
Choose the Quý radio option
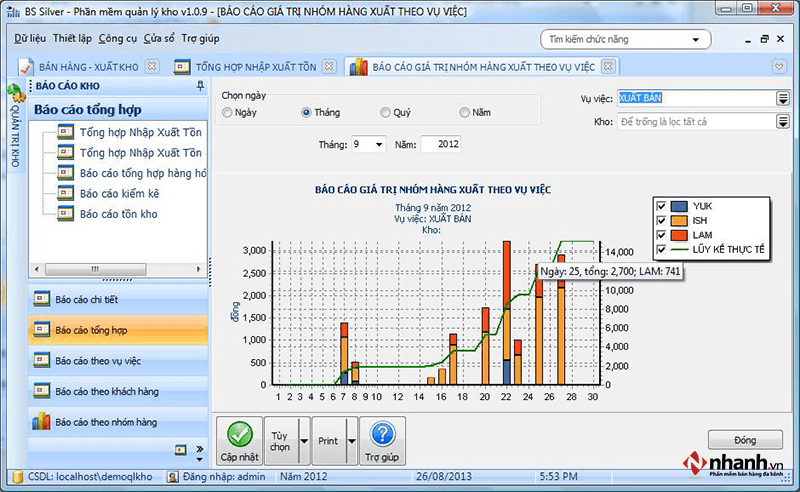coord(386,113)
